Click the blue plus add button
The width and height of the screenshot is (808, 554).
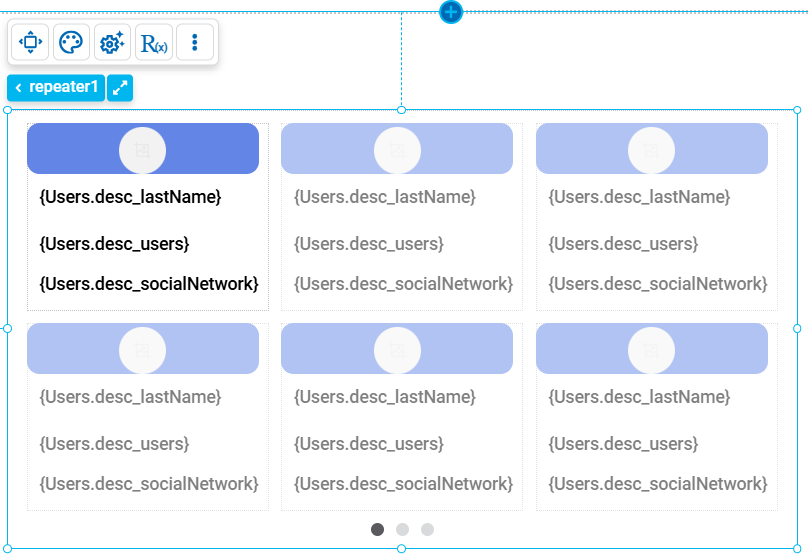(451, 12)
